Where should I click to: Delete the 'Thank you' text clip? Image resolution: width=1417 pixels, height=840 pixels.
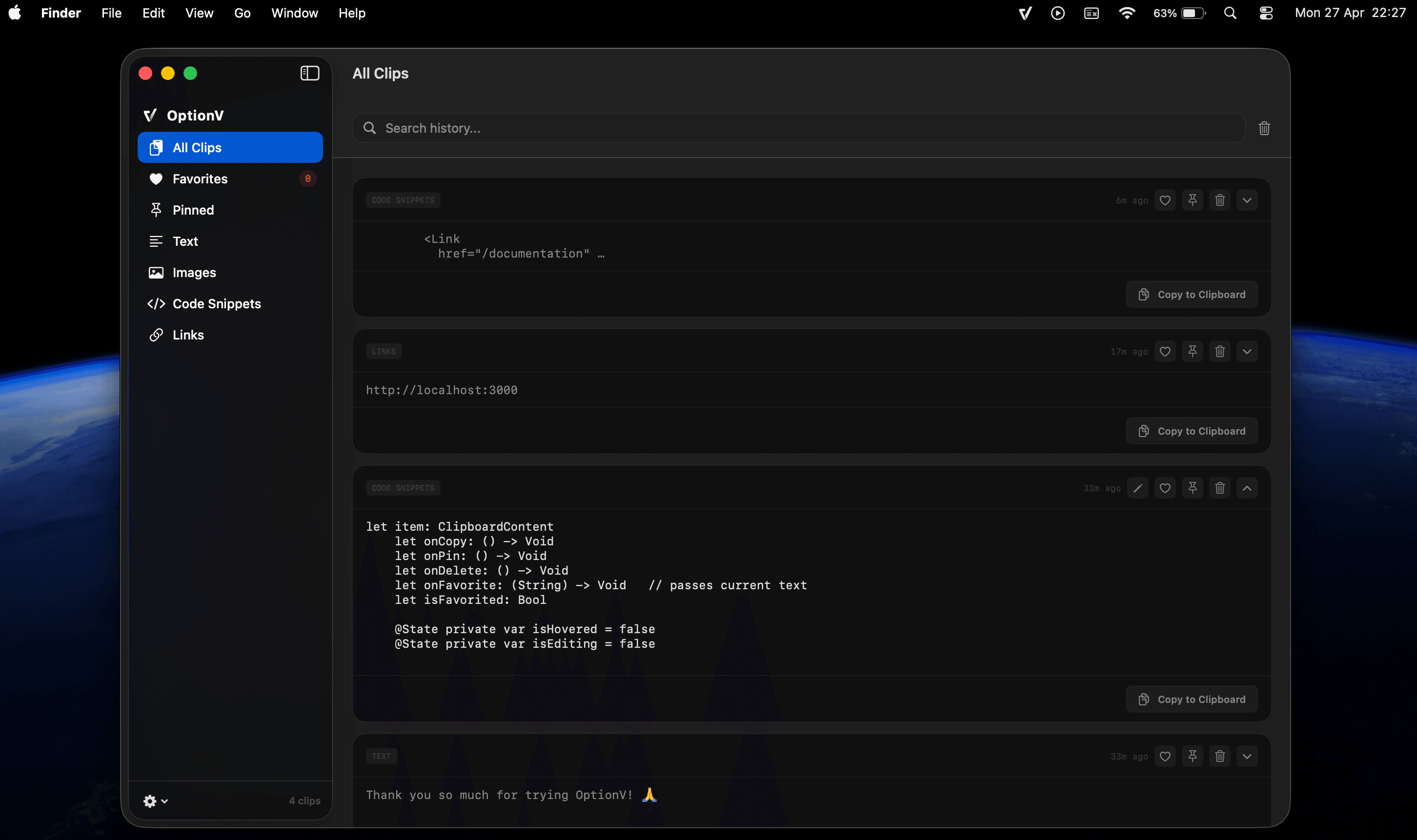tap(1220, 756)
